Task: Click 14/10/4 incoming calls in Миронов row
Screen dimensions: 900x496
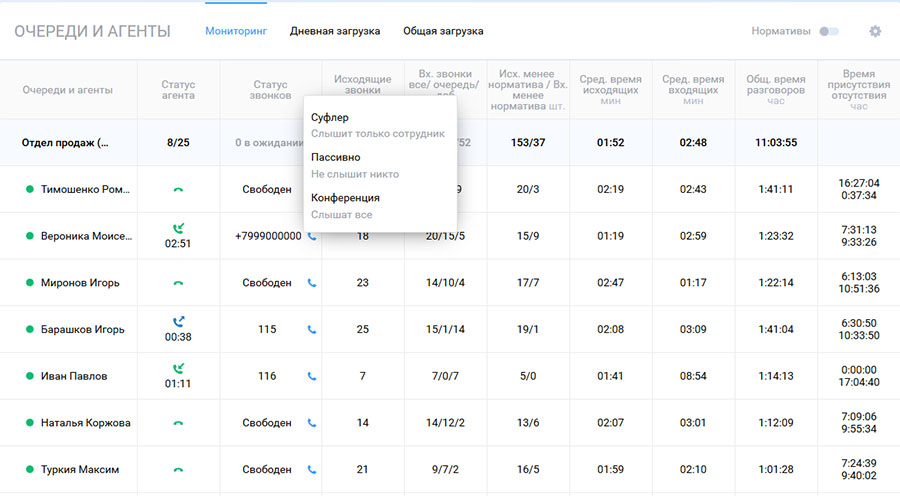Action: [445, 282]
